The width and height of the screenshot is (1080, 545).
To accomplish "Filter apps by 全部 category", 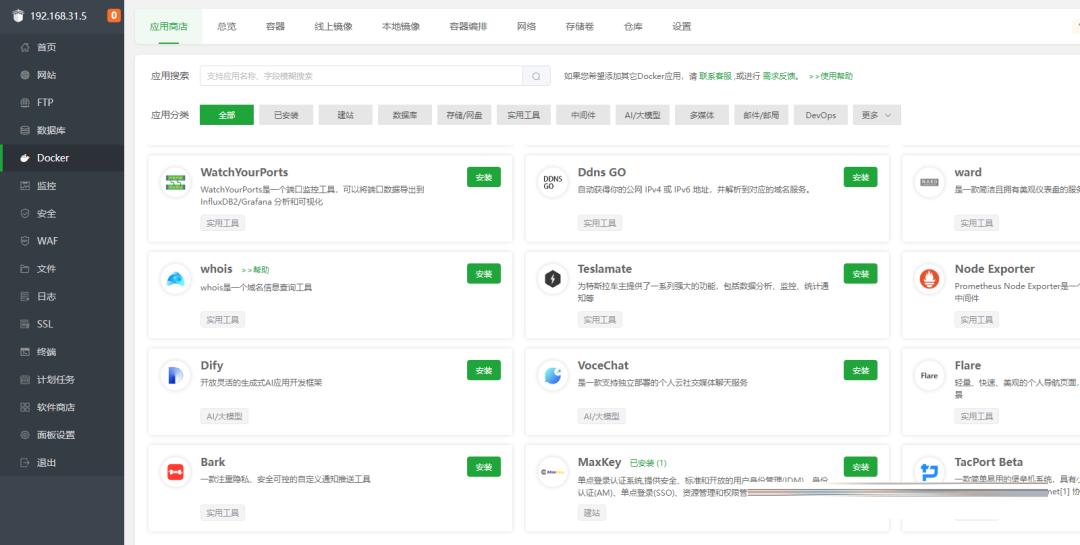I will coord(227,115).
